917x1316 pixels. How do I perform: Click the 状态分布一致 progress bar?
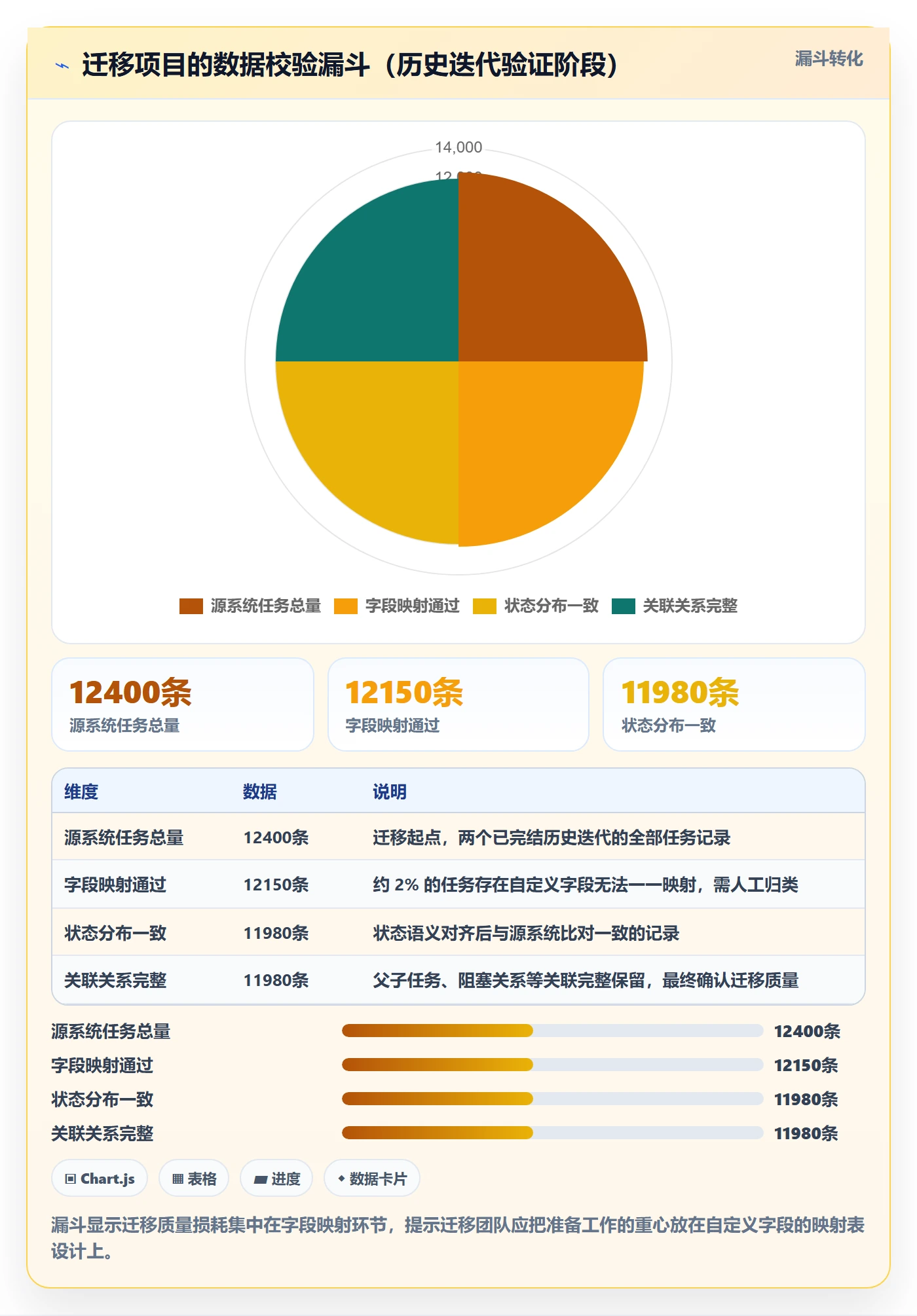[x=552, y=1099]
